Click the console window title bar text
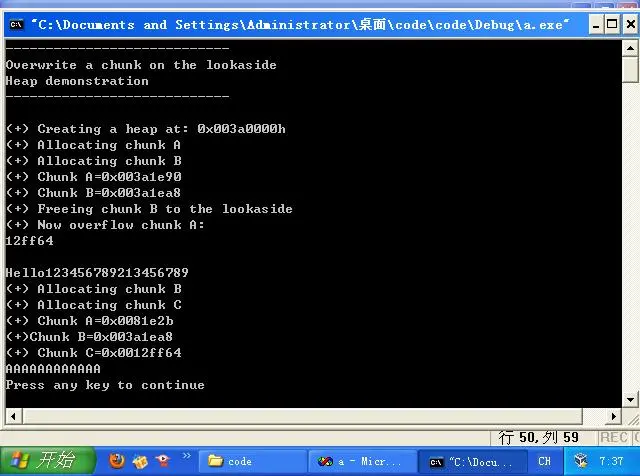 [x=300, y=25]
